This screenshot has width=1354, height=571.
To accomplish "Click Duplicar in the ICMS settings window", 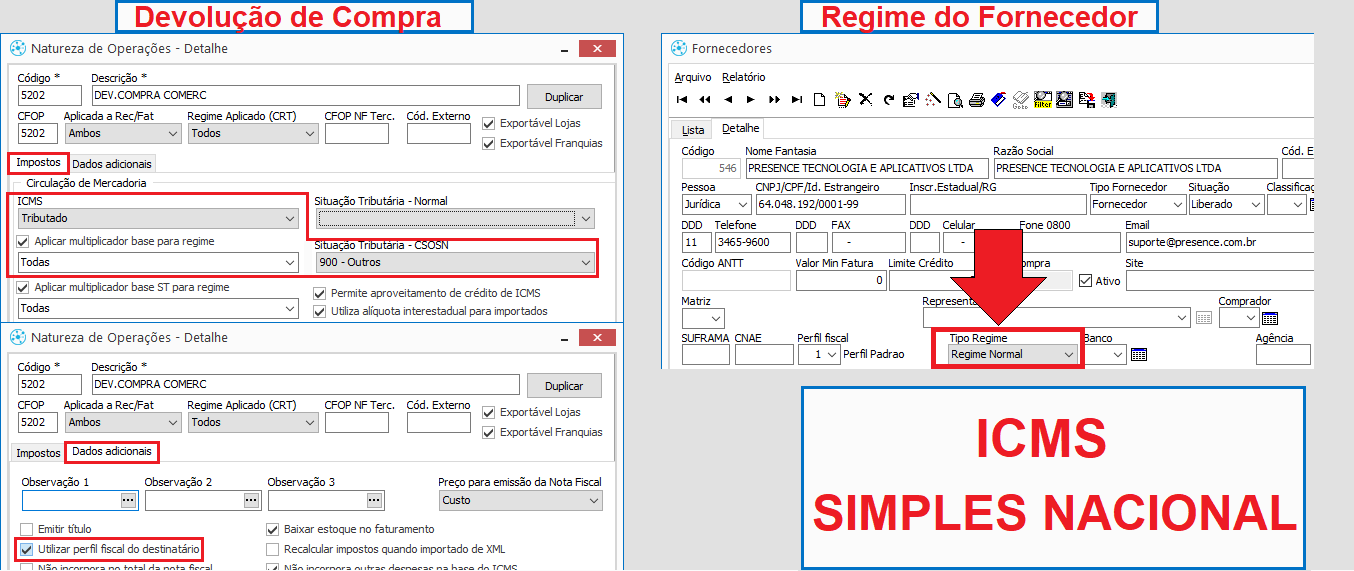I will coord(564,97).
